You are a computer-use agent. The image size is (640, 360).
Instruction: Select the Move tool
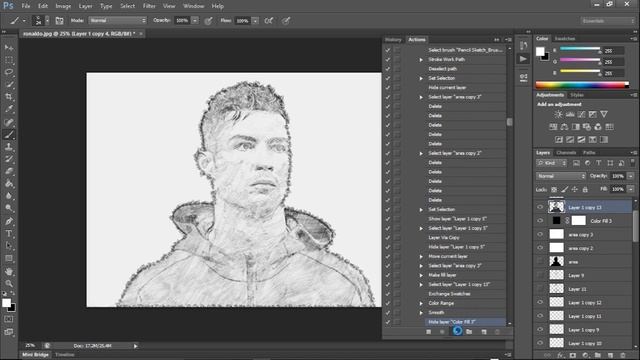point(9,48)
